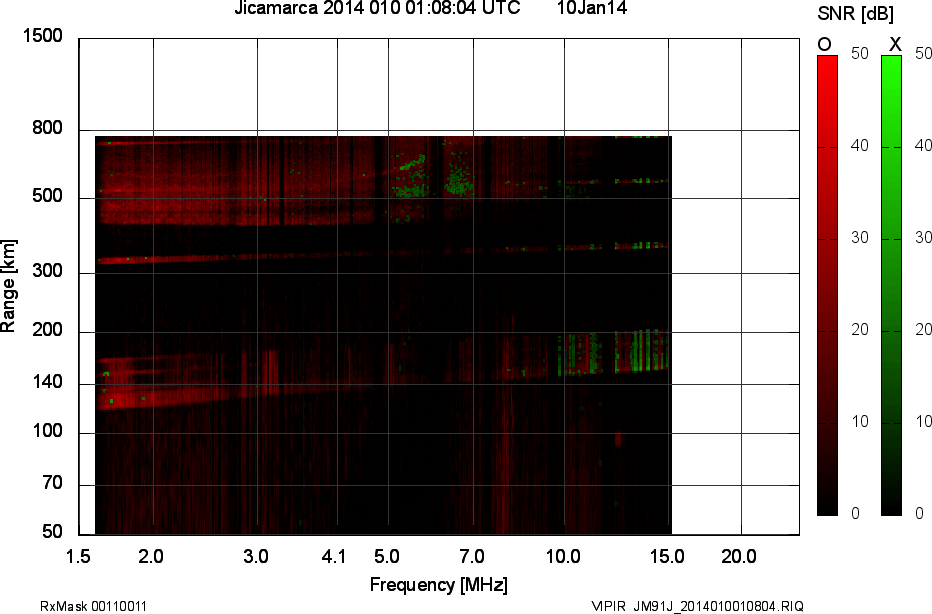Click the 70 km range tick label
932x614 pixels.
point(54,485)
